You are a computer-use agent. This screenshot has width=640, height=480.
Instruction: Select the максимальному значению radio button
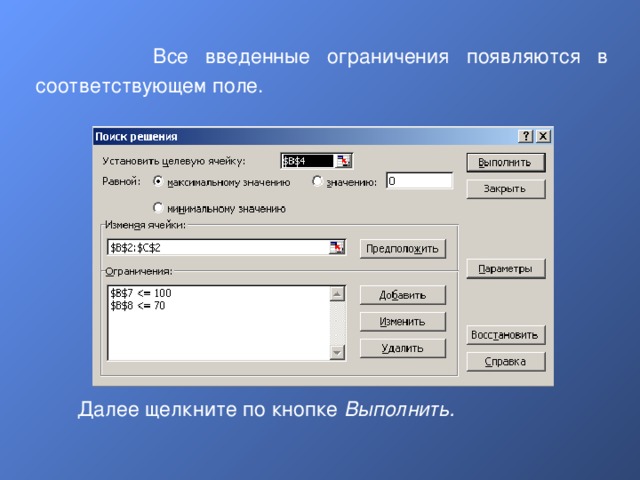[x=158, y=181]
